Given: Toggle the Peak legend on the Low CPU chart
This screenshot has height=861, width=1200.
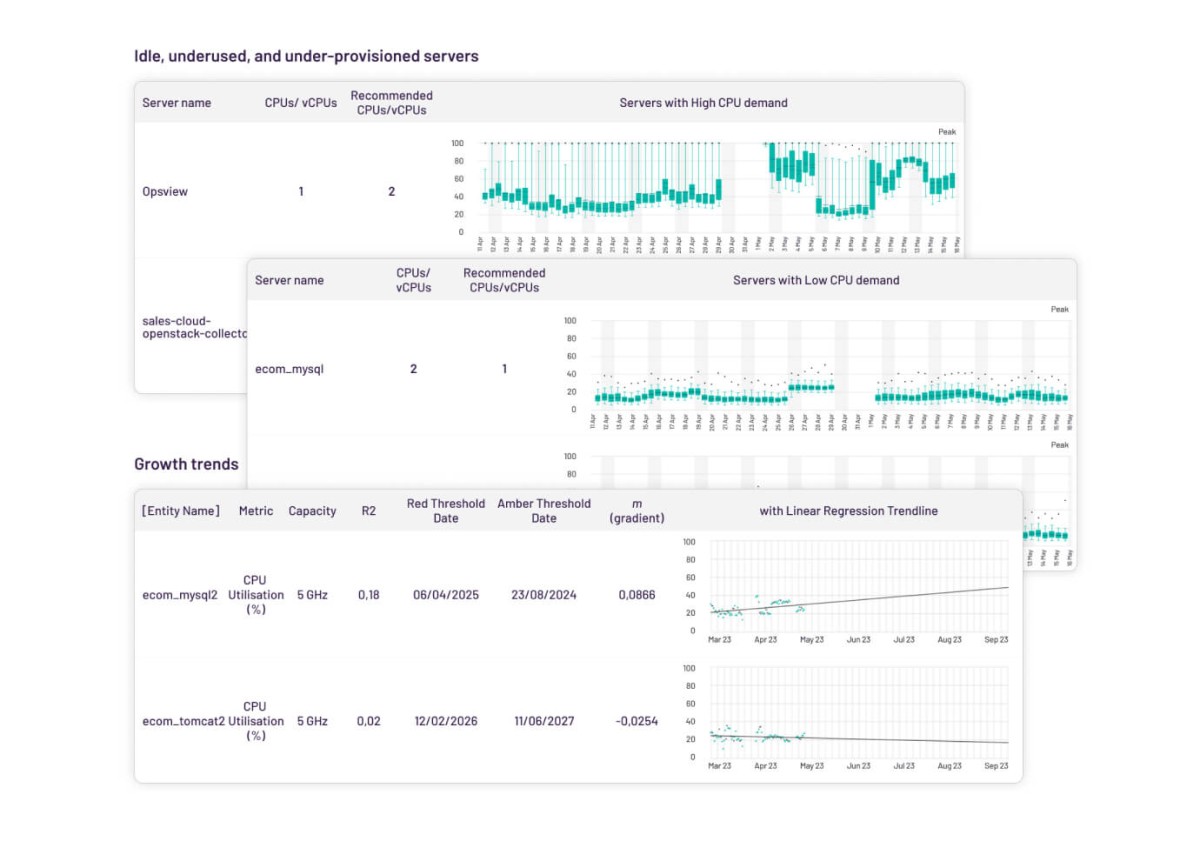Looking at the screenshot, I should [1060, 309].
